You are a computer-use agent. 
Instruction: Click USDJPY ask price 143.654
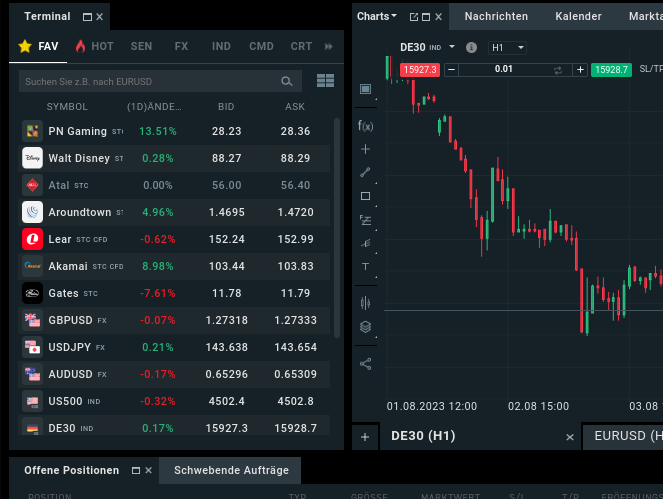tap(296, 347)
